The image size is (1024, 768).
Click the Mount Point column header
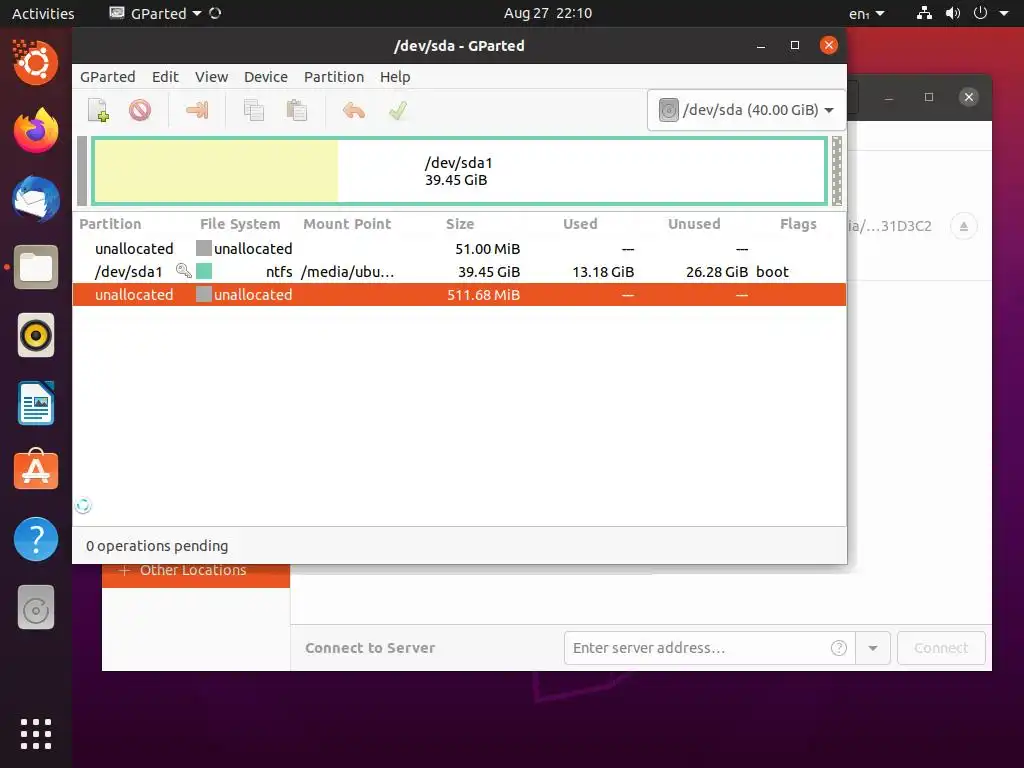[347, 224]
